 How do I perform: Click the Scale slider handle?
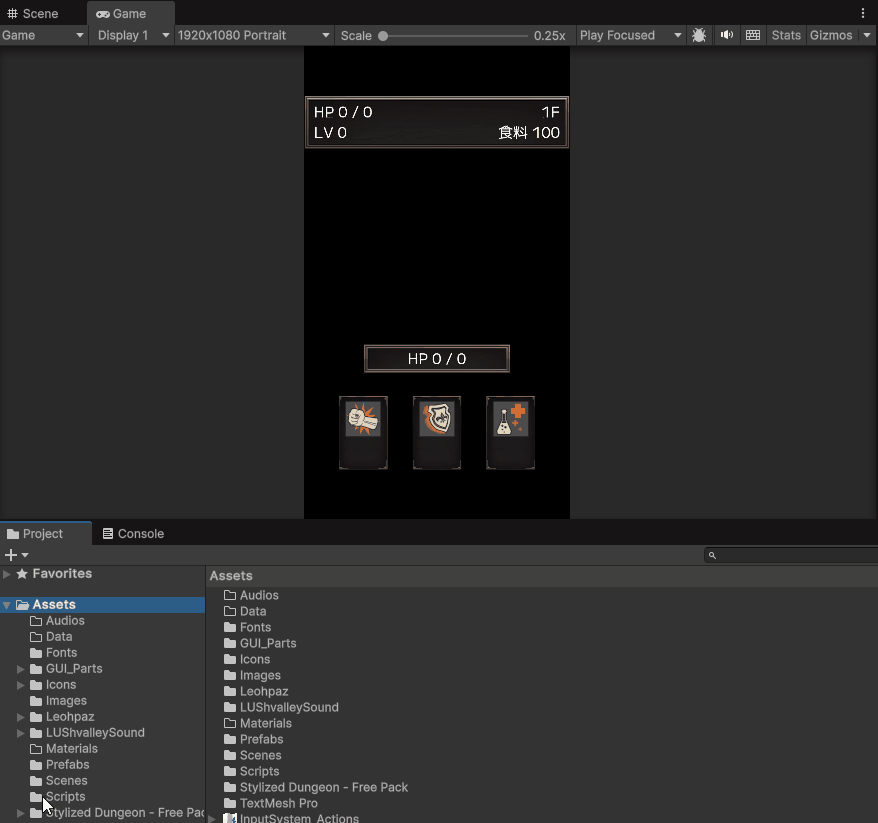coord(383,36)
